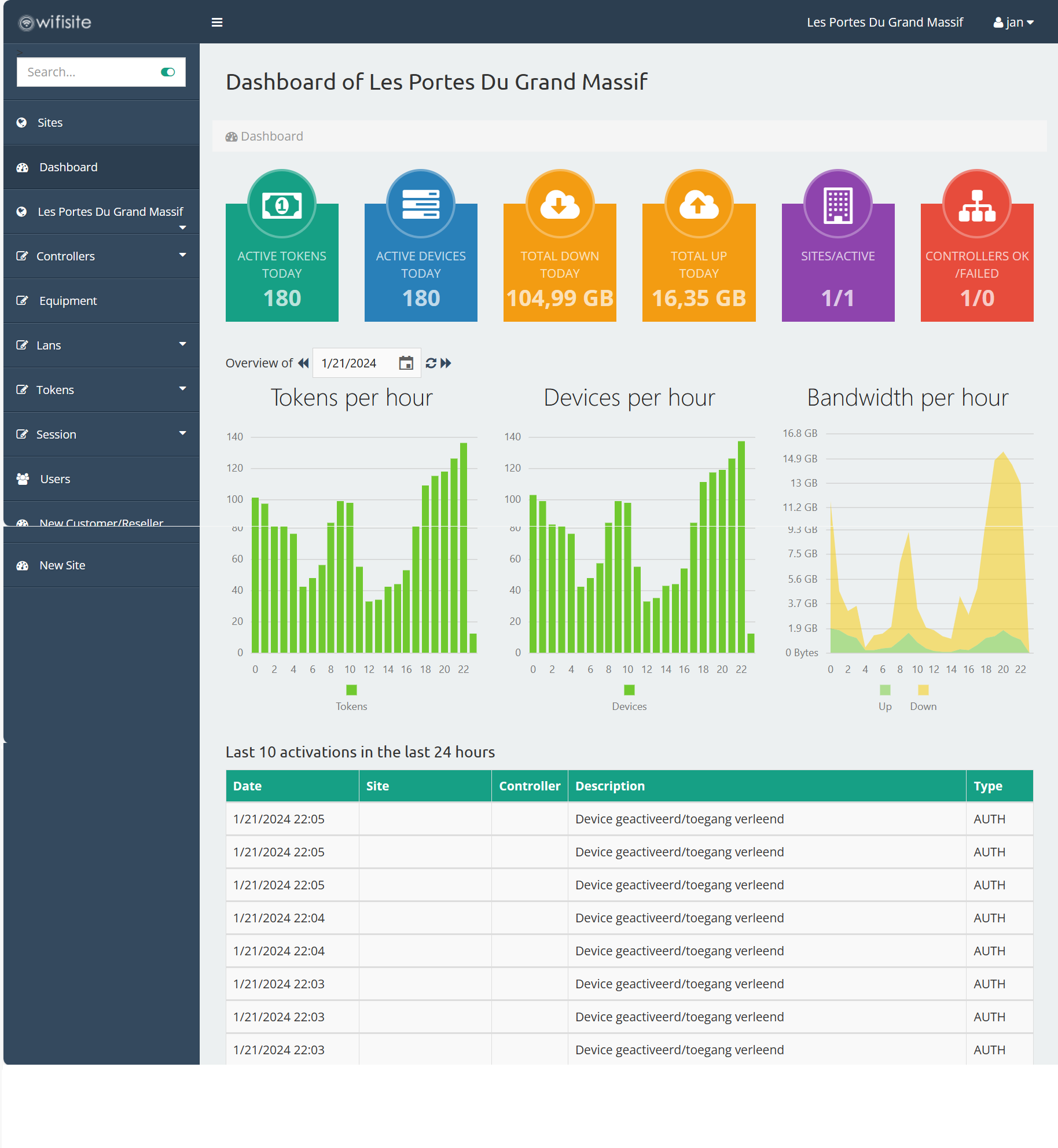The width and height of the screenshot is (1058, 1148).
Task: Open the calendar date picker icon
Action: coord(406,363)
